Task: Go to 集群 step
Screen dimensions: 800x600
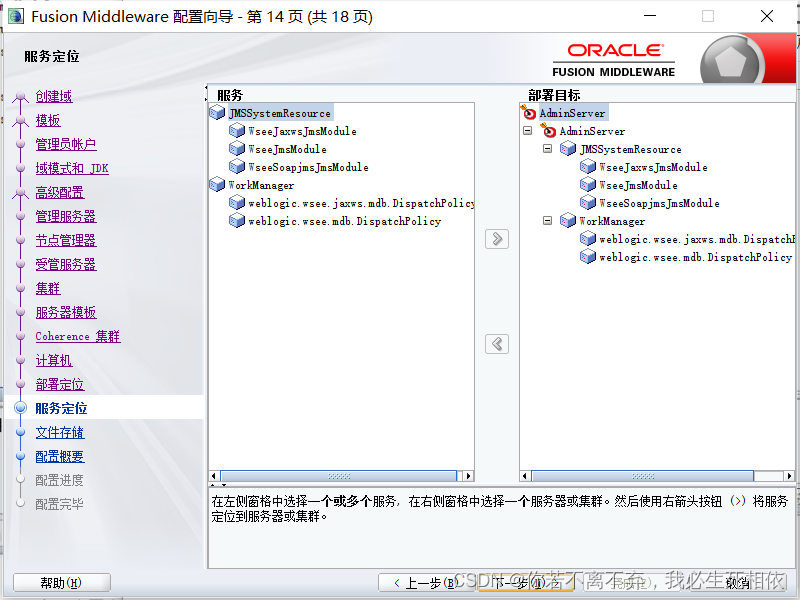Action: pos(48,288)
